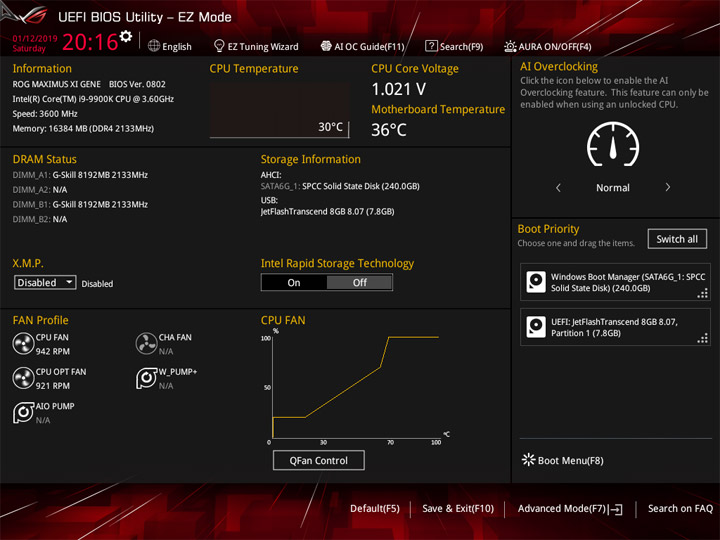
Task: Turn Intel Rapid Storage Technology On
Action: (x=294, y=282)
